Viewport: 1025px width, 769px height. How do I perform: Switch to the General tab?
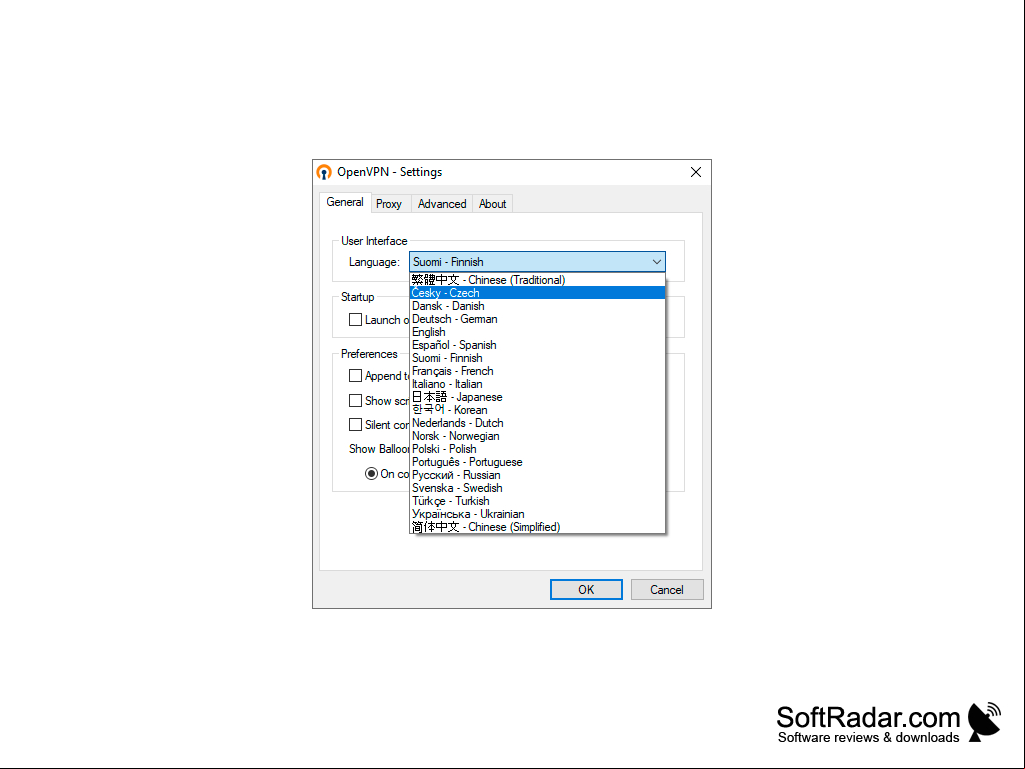tap(345, 202)
